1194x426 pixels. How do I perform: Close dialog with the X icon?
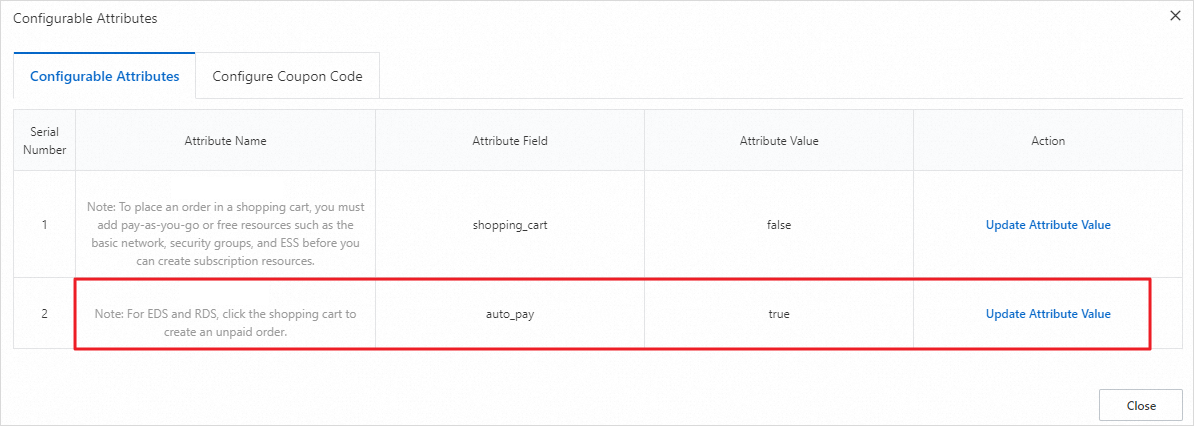point(1174,15)
